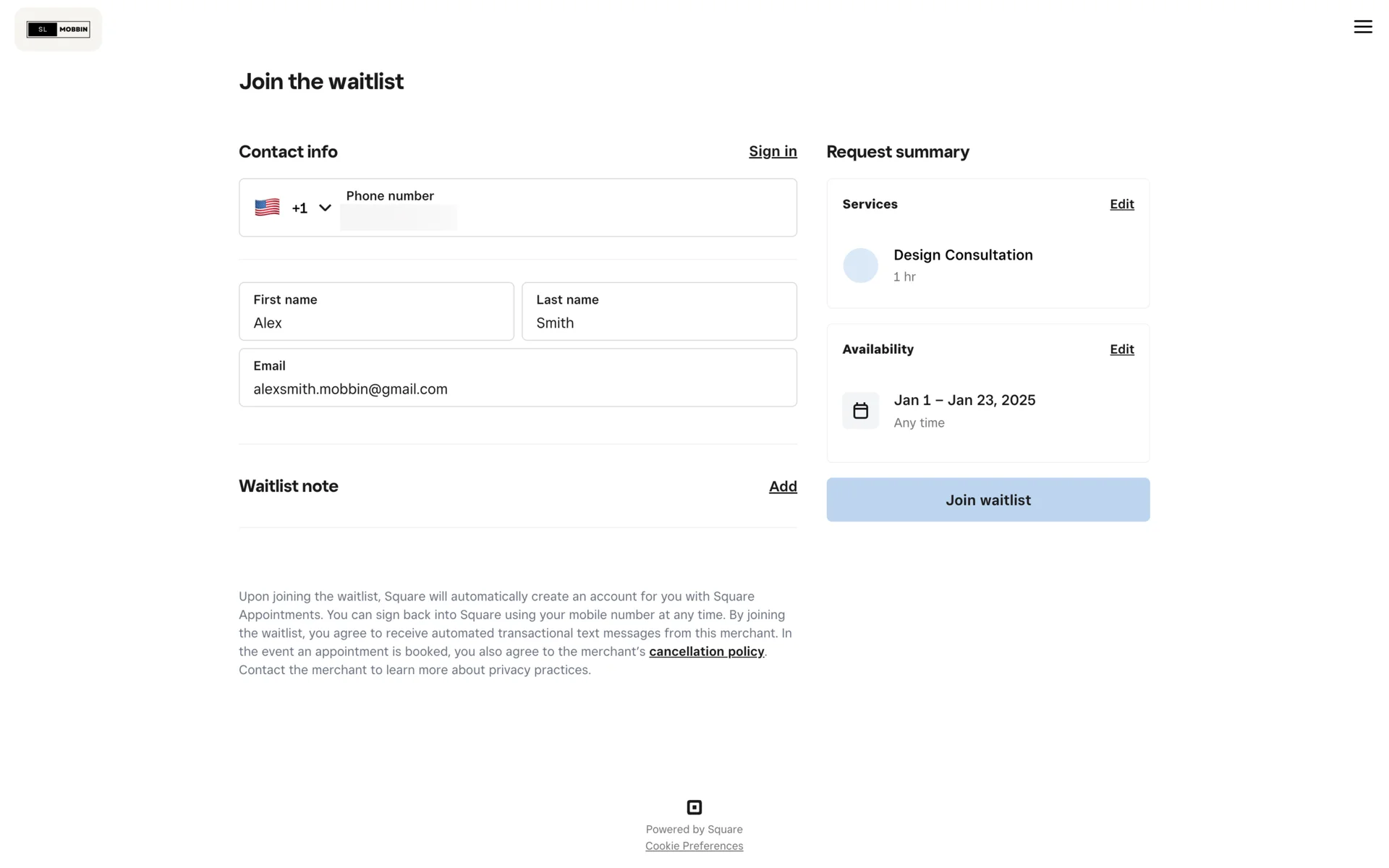This screenshot has width=1389, height=868.
Task: Click the Last name field
Action: pyautogui.click(x=658, y=322)
